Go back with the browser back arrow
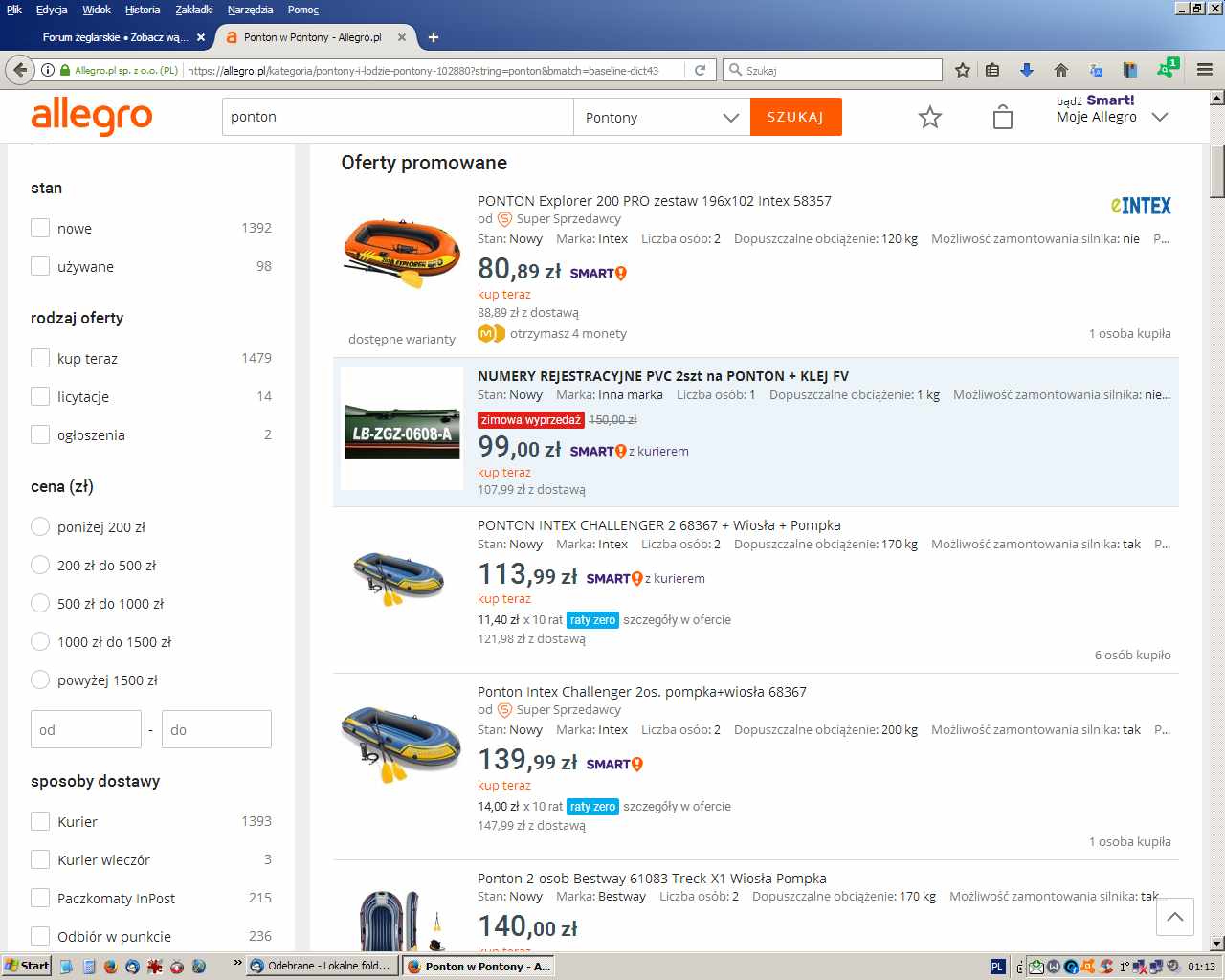The width and height of the screenshot is (1225, 980). 19,70
